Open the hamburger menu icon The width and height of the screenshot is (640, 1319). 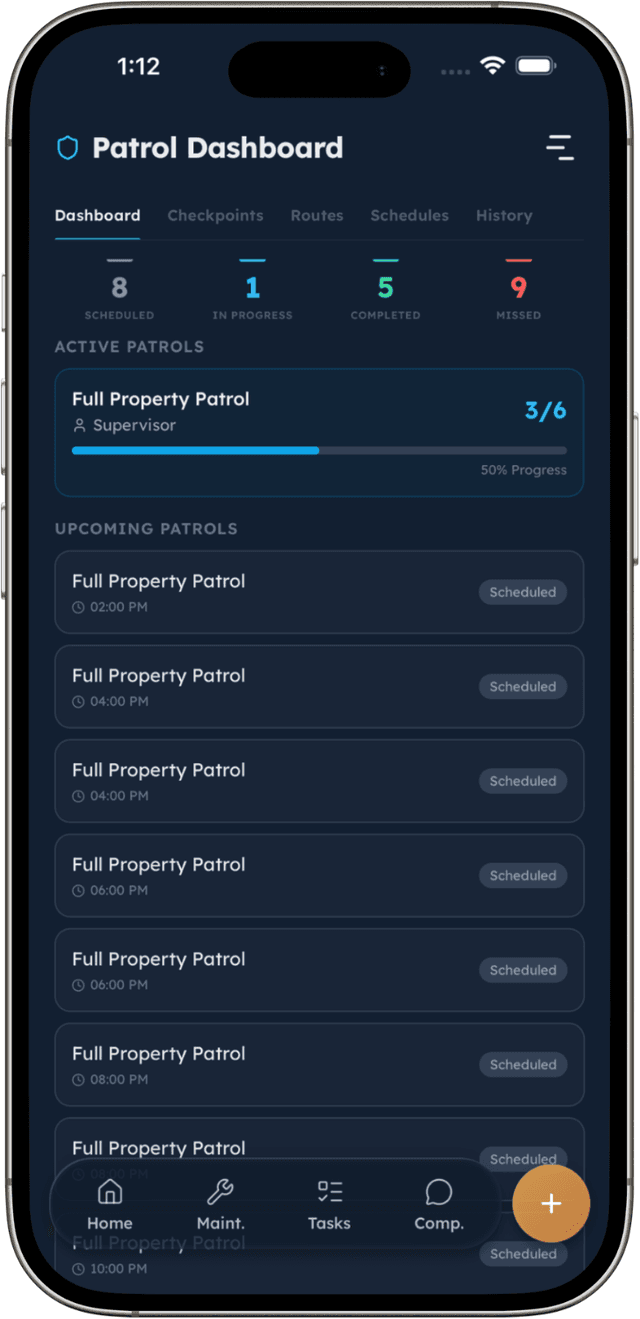560,148
